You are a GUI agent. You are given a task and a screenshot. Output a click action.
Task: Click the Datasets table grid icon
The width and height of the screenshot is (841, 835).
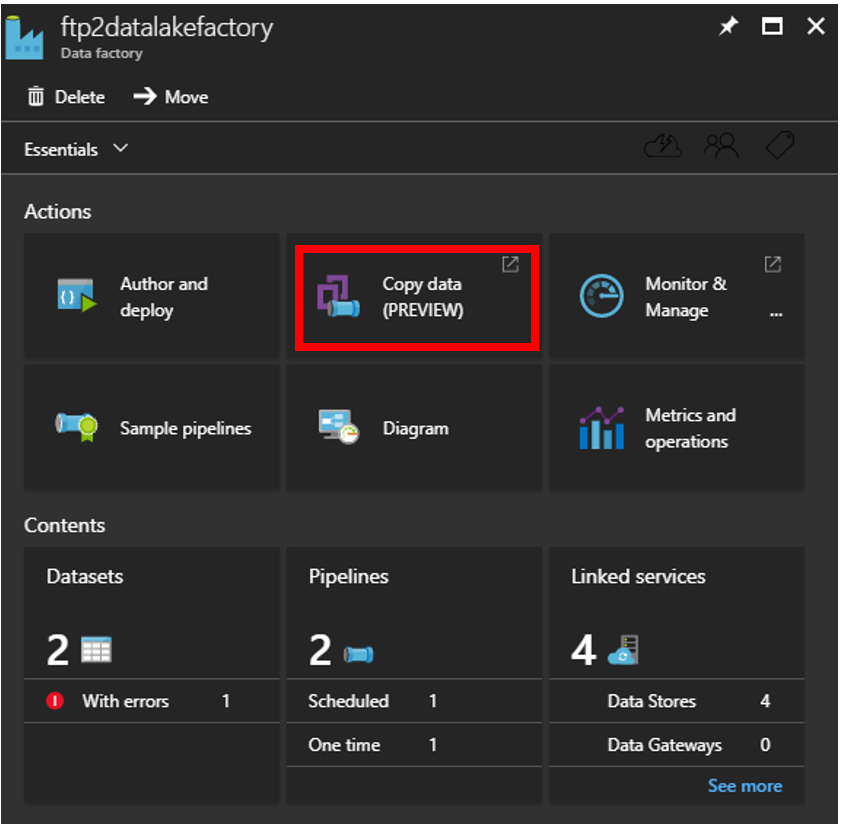(x=97, y=649)
